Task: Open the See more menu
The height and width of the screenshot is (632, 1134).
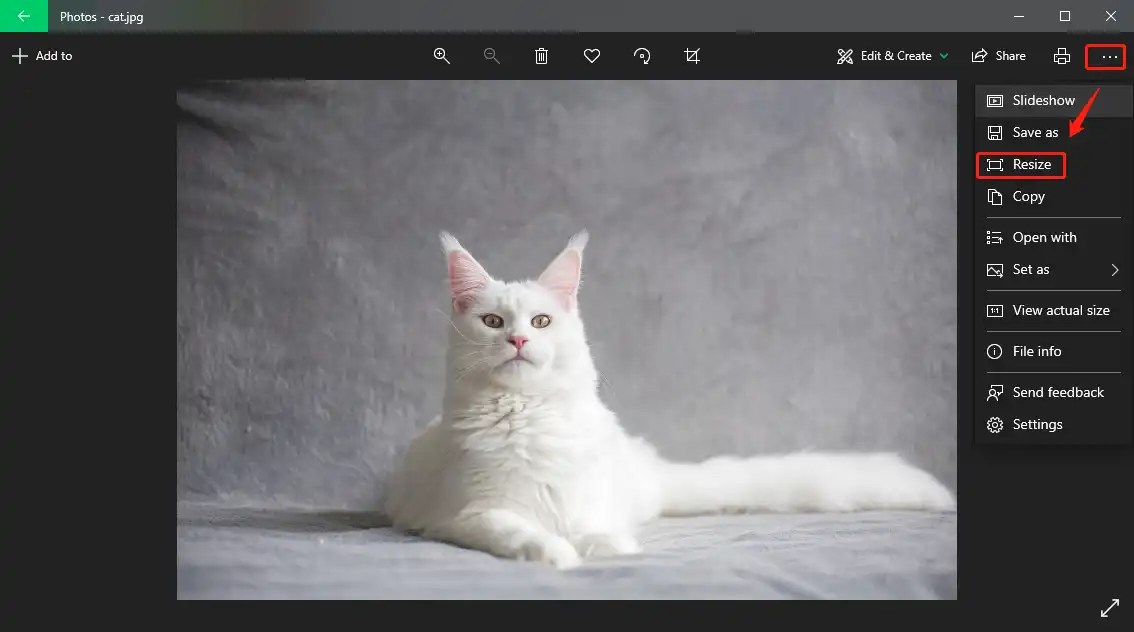Action: tap(1105, 56)
